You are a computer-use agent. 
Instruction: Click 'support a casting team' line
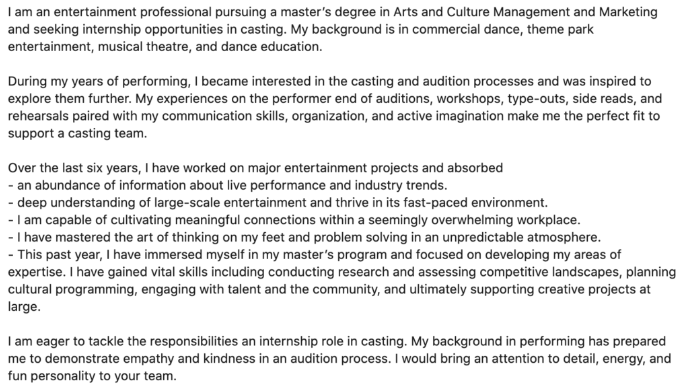[77, 133]
